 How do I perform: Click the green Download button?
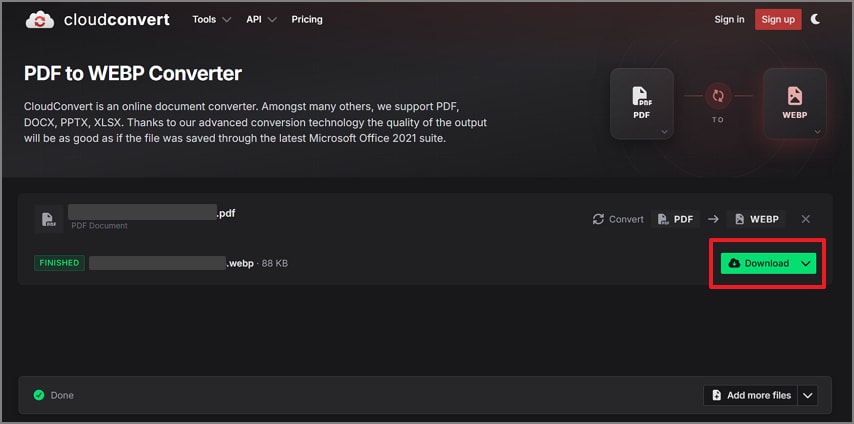pyautogui.click(x=759, y=263)
